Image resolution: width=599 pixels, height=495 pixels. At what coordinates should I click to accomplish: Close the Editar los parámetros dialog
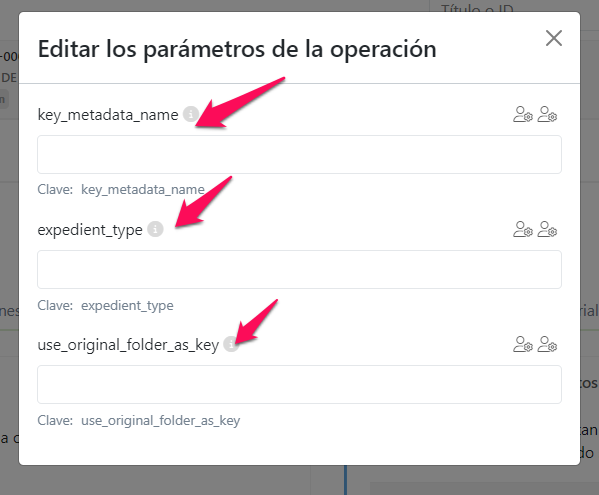(x=554, y=38)
